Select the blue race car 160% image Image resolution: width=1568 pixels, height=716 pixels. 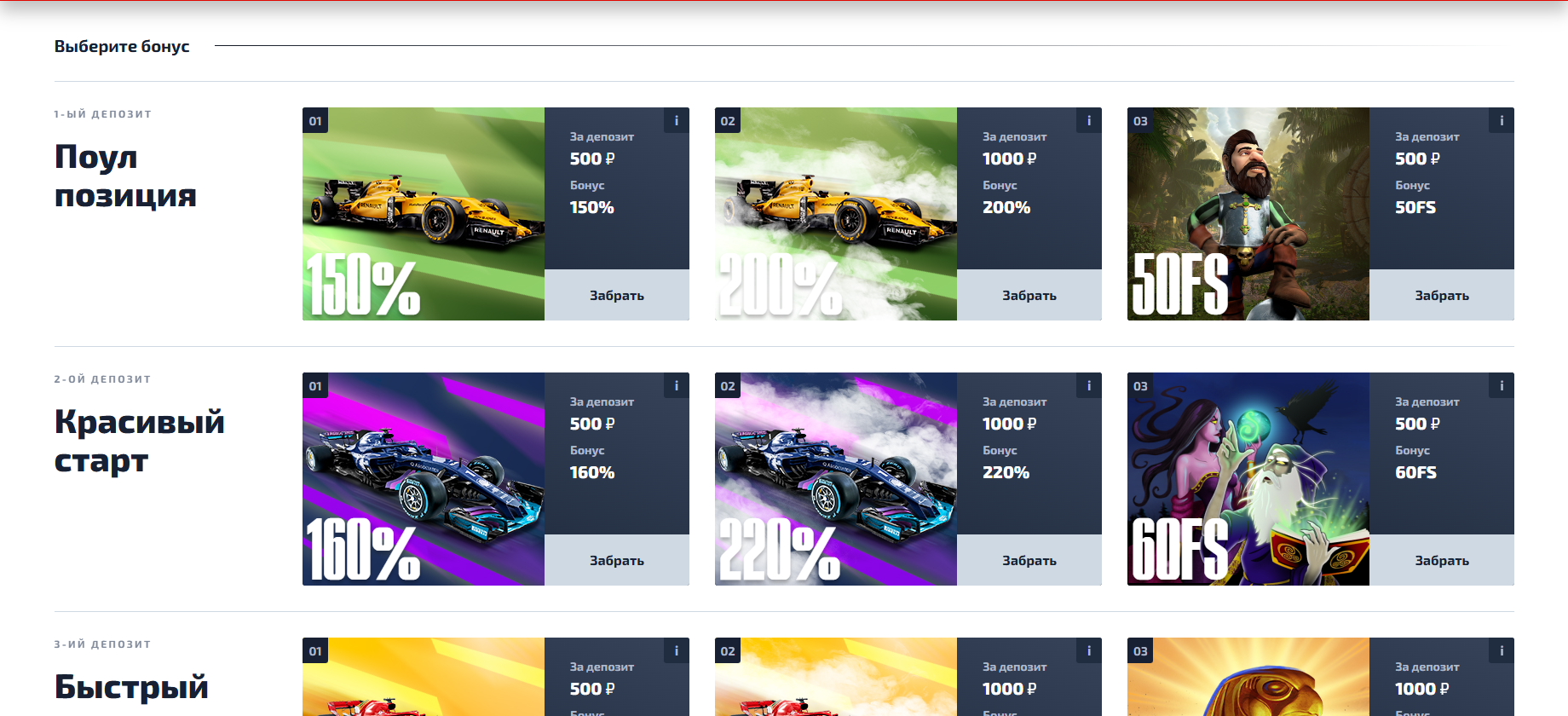pyautogui.click(x=424, y=478)
